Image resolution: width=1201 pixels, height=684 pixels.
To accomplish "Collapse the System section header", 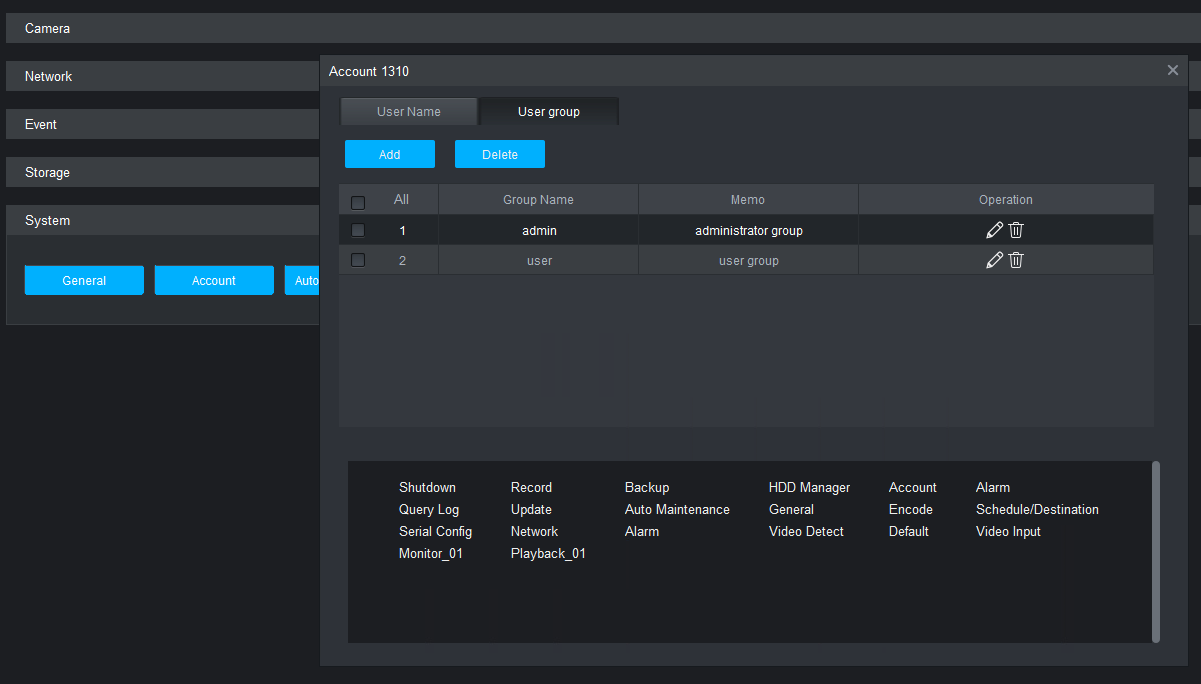I will [x=163, y=220].
